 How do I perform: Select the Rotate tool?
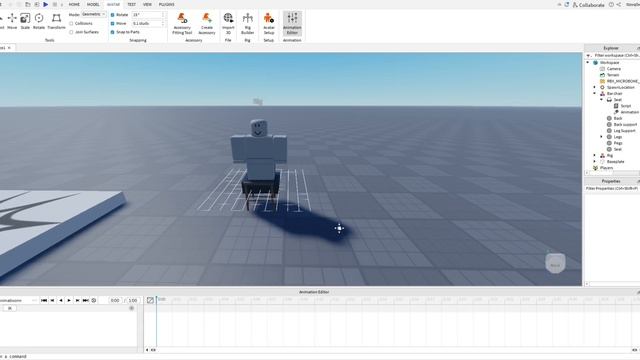click(39, 21)
